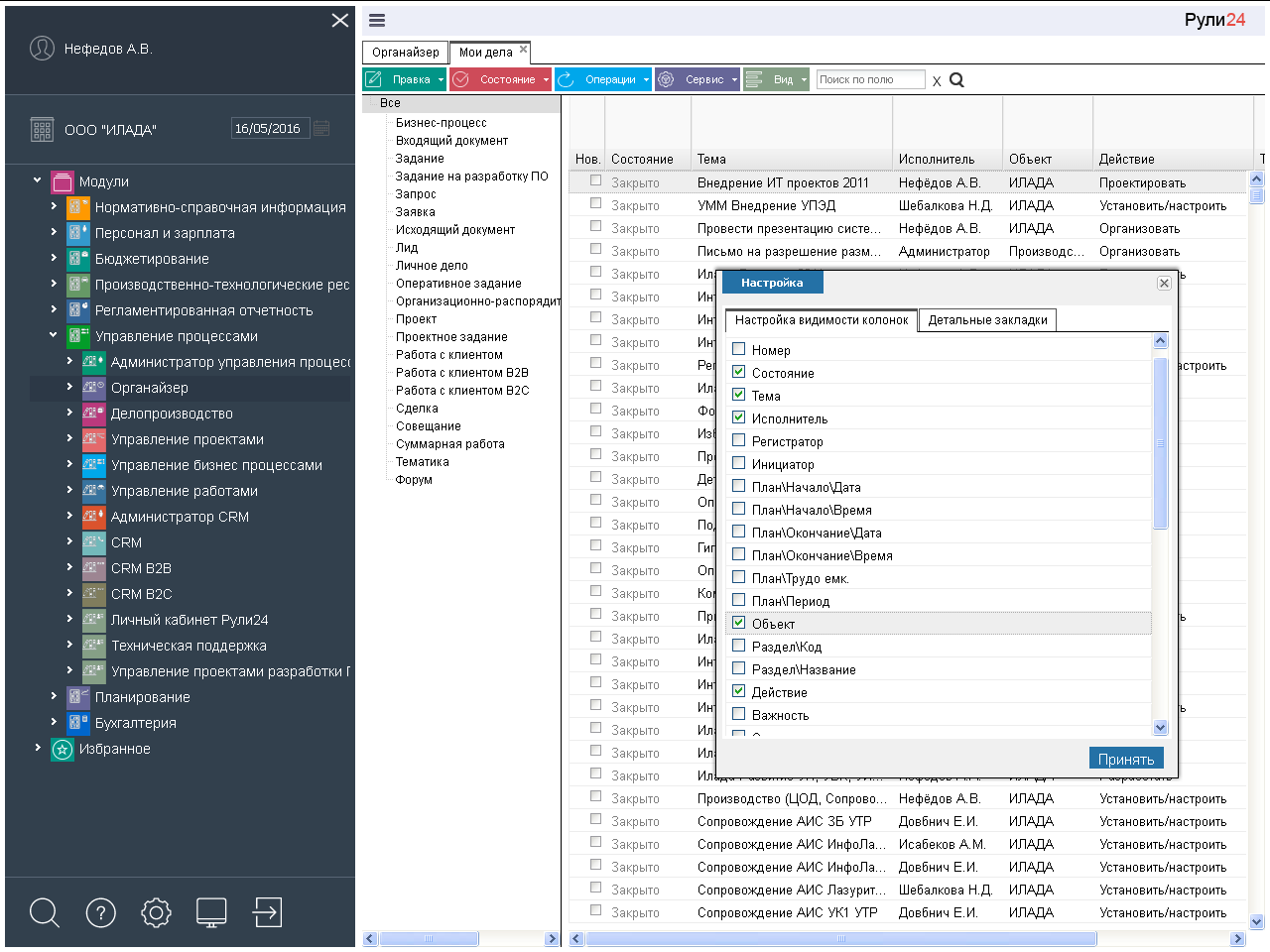The height and width of the screenshot is (952, 1270).
Task: Click the Персонал и зарплата module icon
Action: 78,233
